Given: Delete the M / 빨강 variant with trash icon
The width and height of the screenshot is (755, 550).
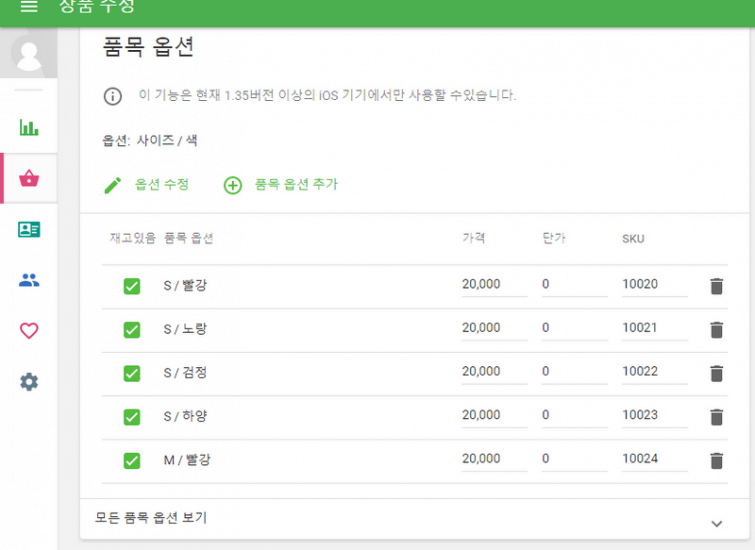Looking at the screenshot, I should (x=716, y=460).
